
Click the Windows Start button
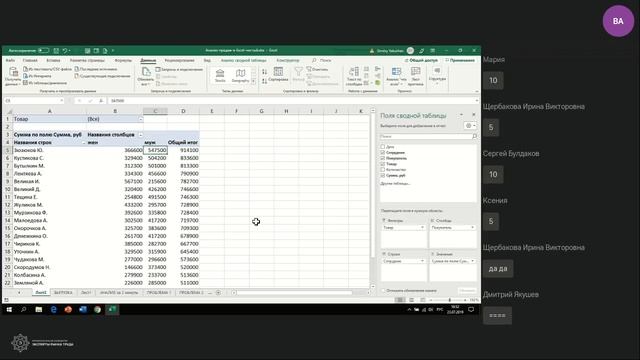point(9,309)
